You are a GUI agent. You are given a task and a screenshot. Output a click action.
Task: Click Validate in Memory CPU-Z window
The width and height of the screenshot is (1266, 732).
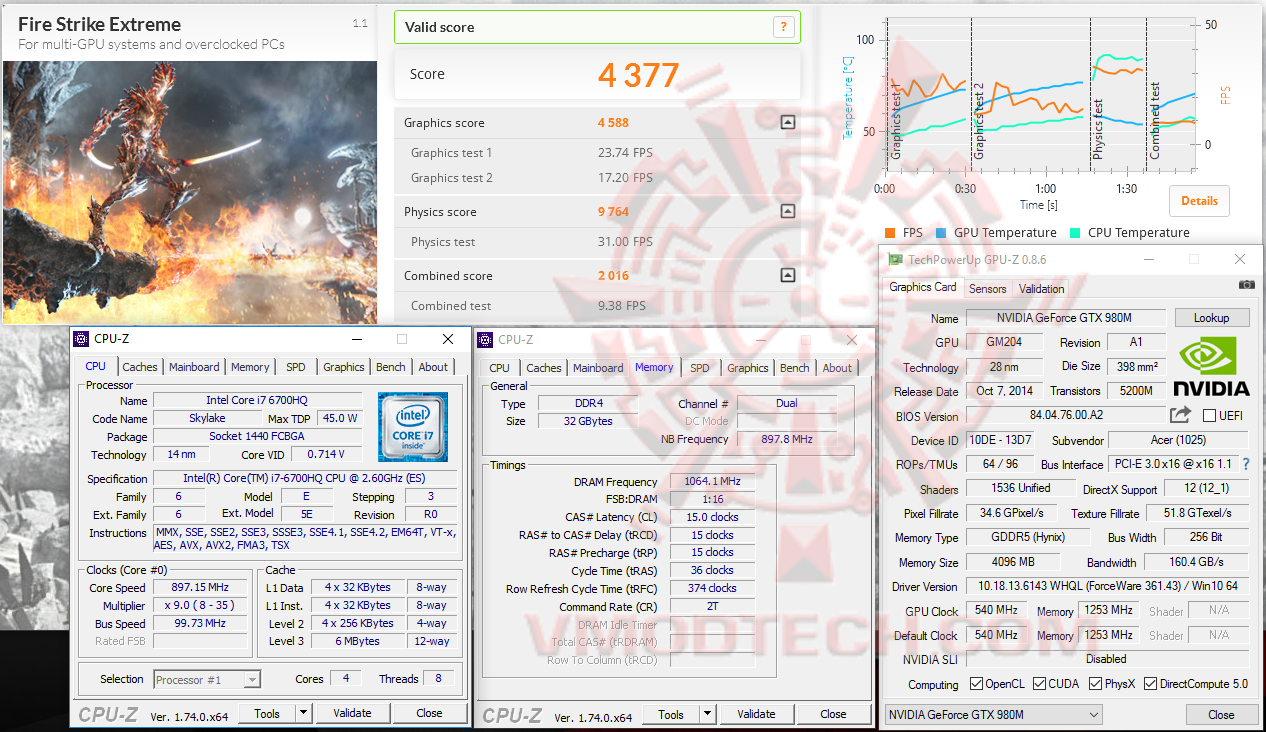[756, 714]
